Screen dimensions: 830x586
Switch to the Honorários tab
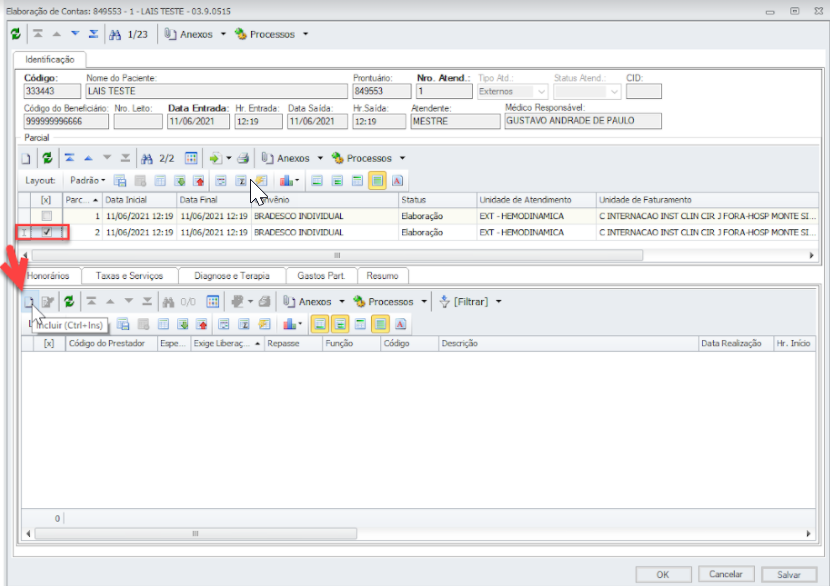48,276
